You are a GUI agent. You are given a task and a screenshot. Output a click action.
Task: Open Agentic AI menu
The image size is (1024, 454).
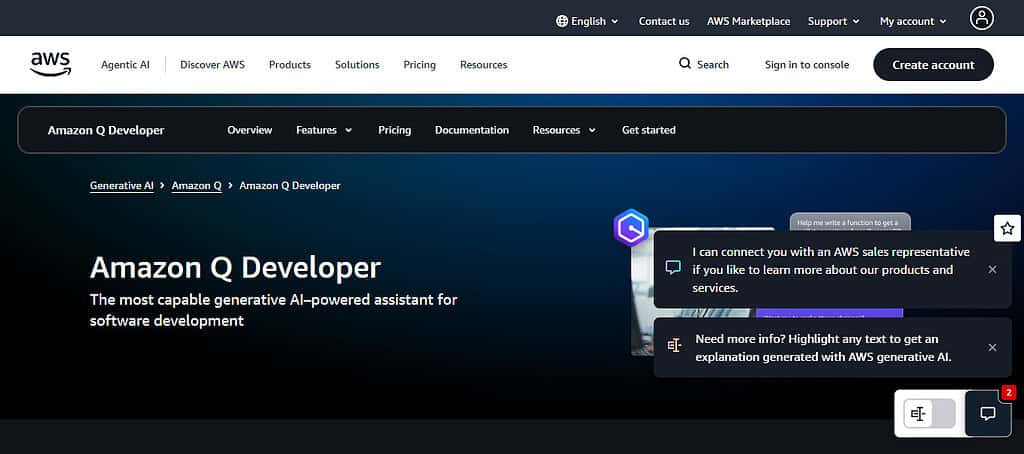coord(125,65)
